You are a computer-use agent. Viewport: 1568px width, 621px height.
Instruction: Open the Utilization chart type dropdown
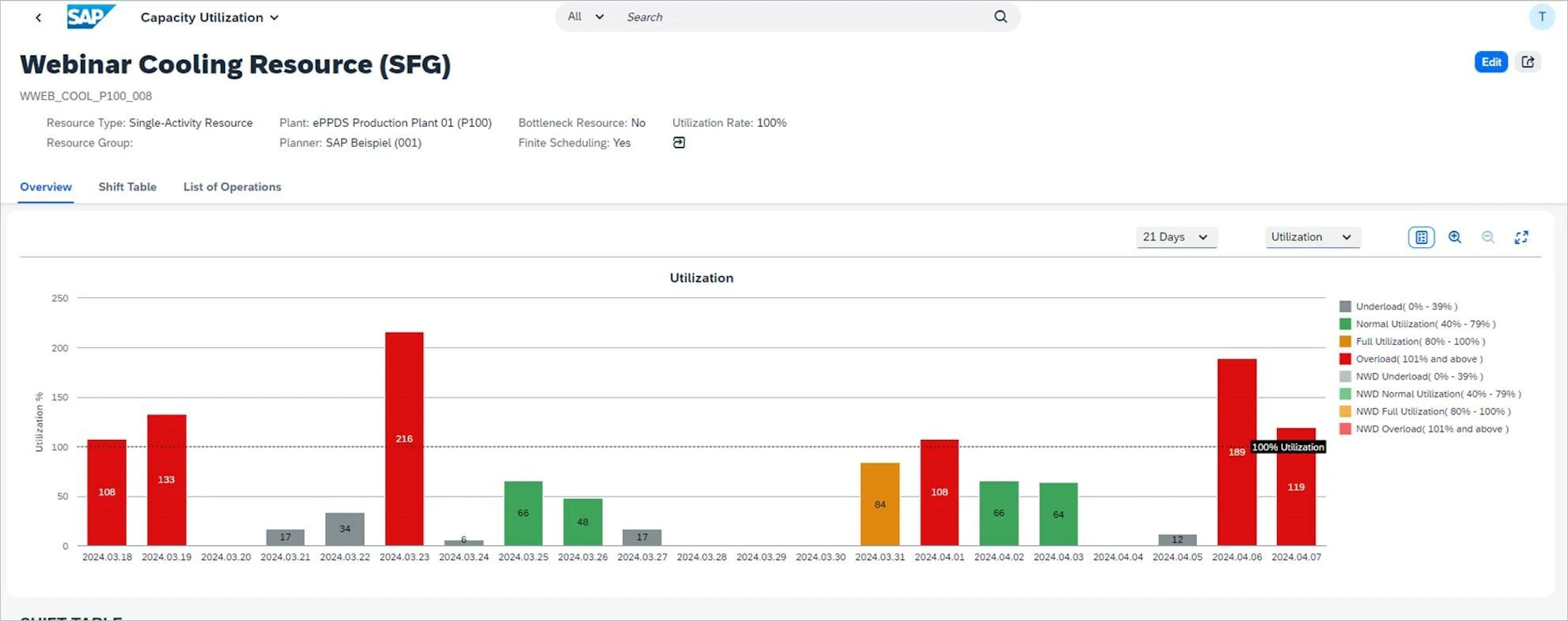pos(1312,237)
